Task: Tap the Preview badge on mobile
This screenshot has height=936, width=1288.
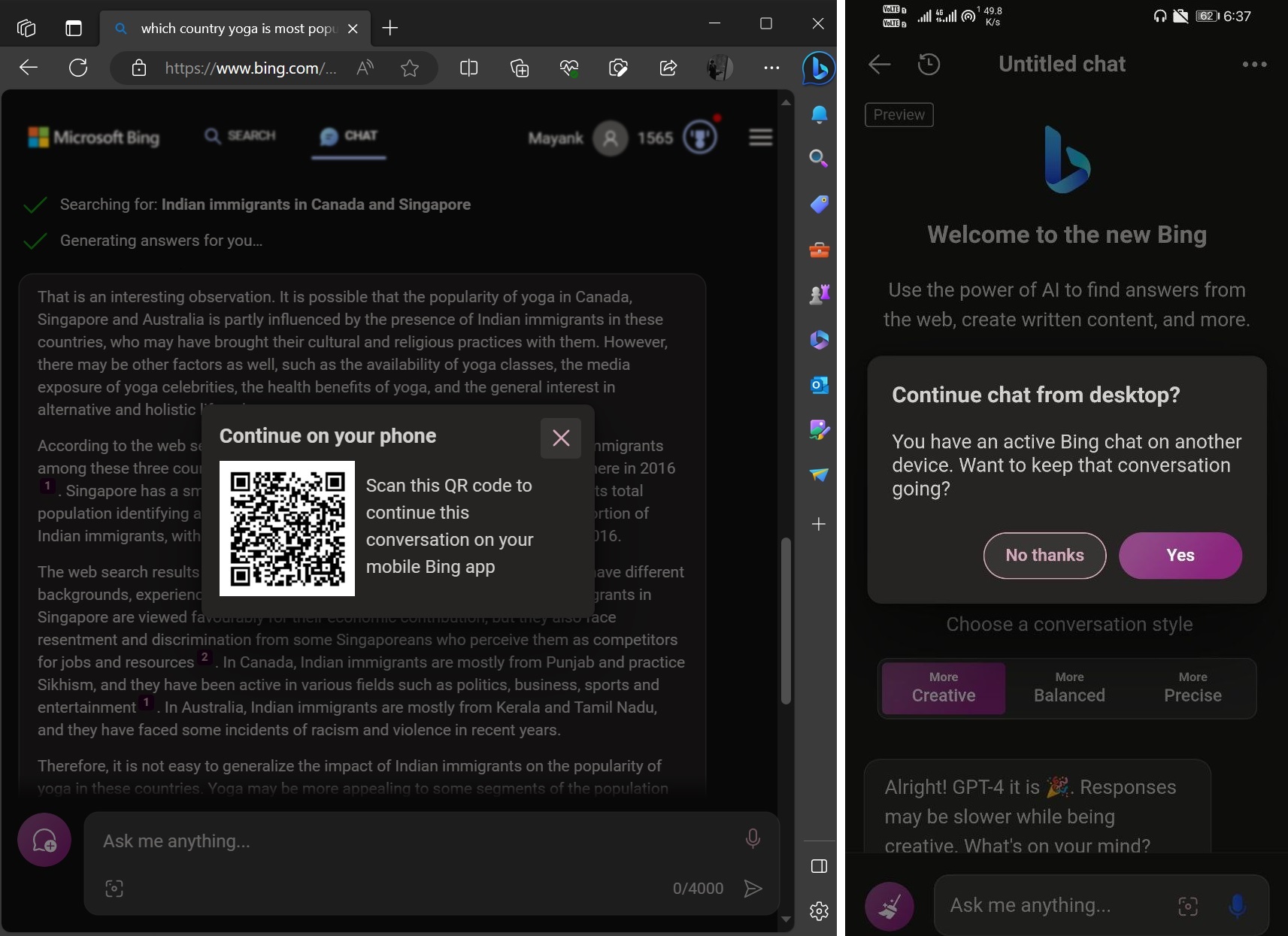Action: (x=899, y=115)
